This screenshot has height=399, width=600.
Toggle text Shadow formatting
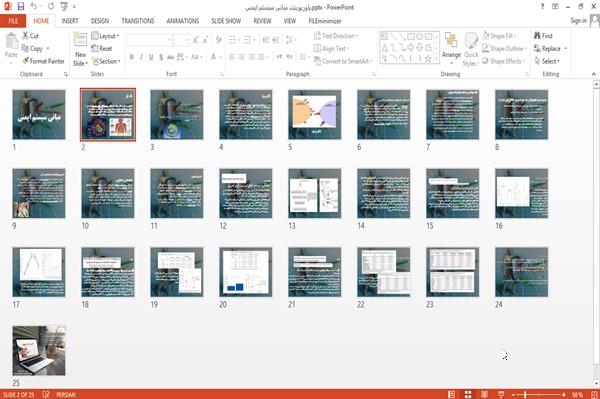coord(161,57)
